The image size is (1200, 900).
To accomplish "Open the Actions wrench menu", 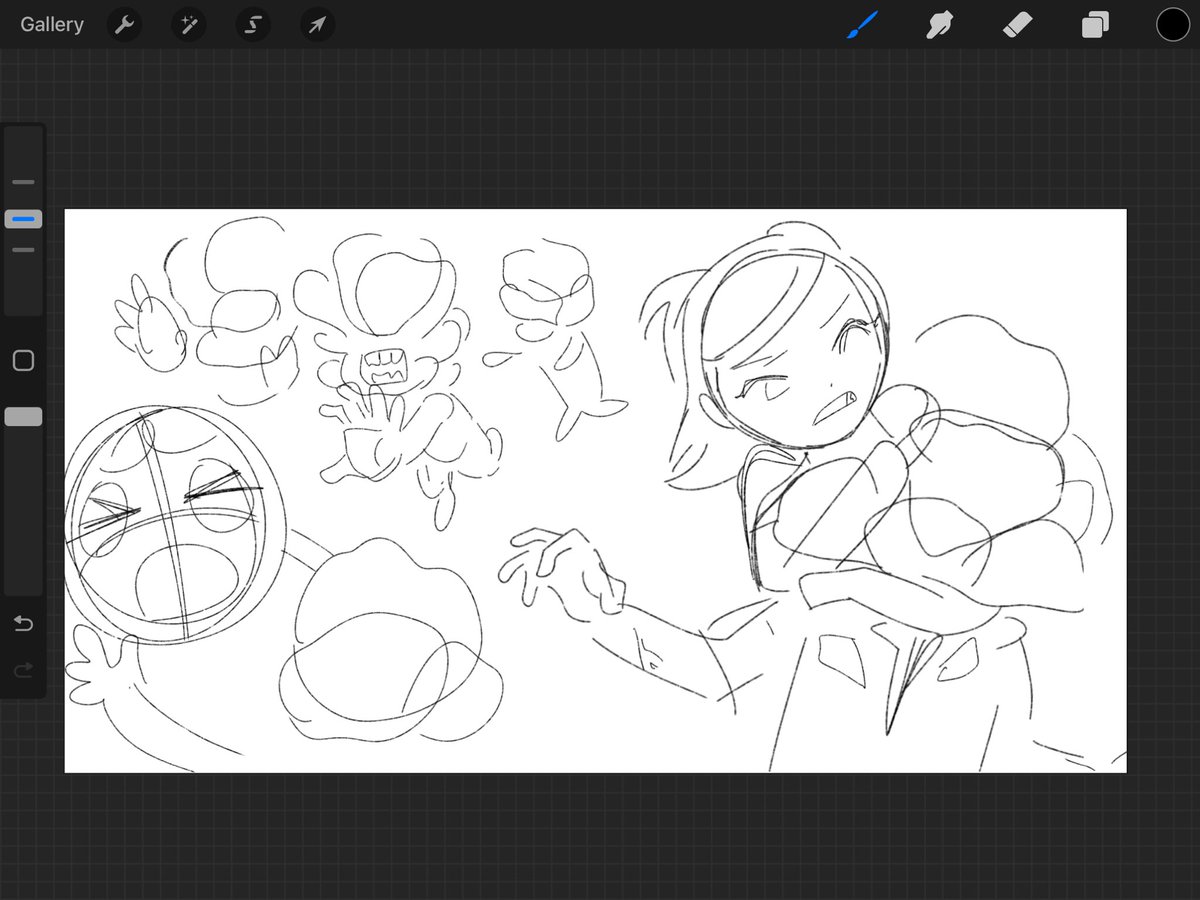I will pos(124,25).
